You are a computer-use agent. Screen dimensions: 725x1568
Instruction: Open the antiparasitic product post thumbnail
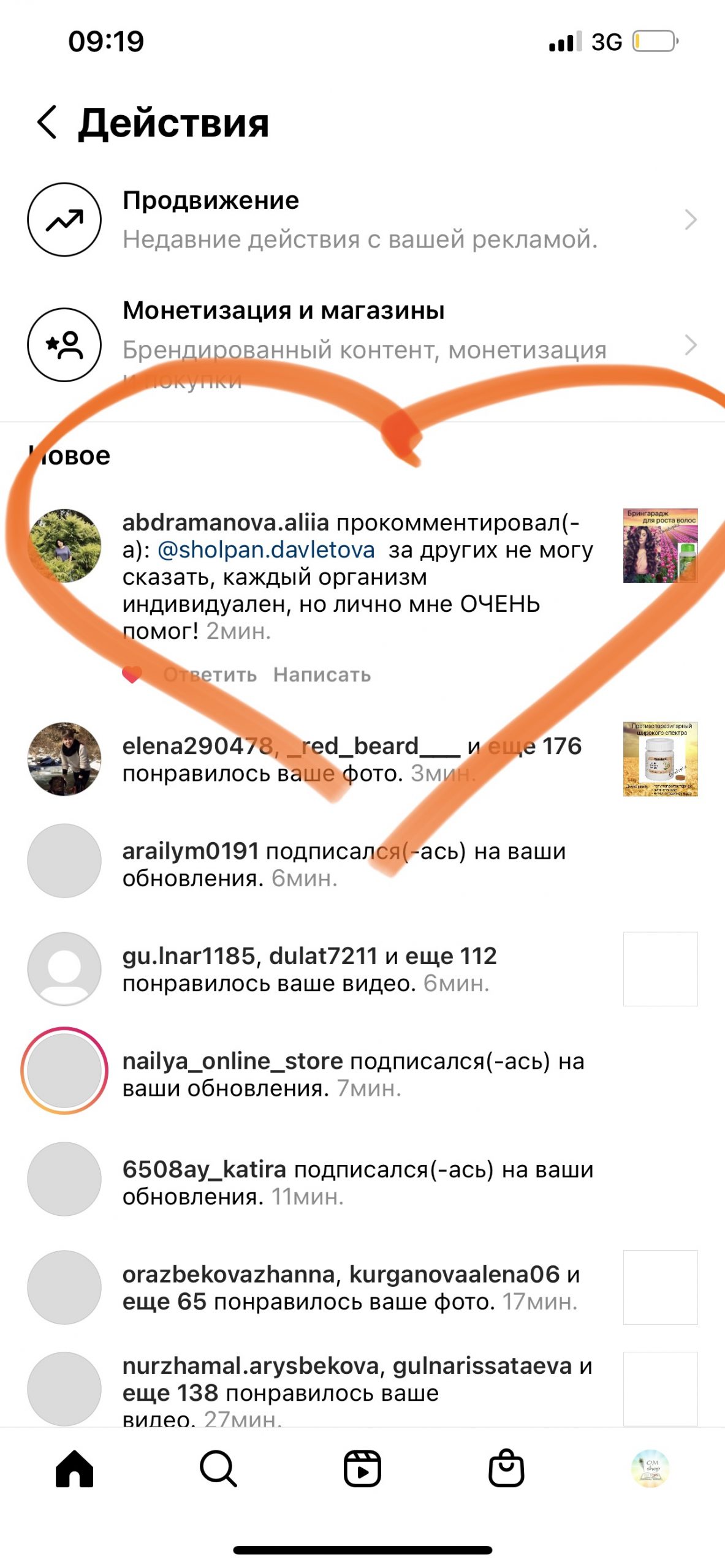(661, 759)
